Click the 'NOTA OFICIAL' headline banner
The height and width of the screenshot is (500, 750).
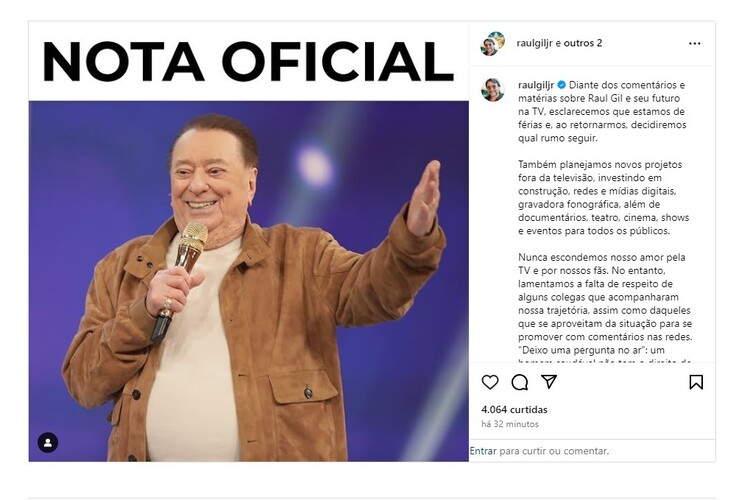(249, 61)
